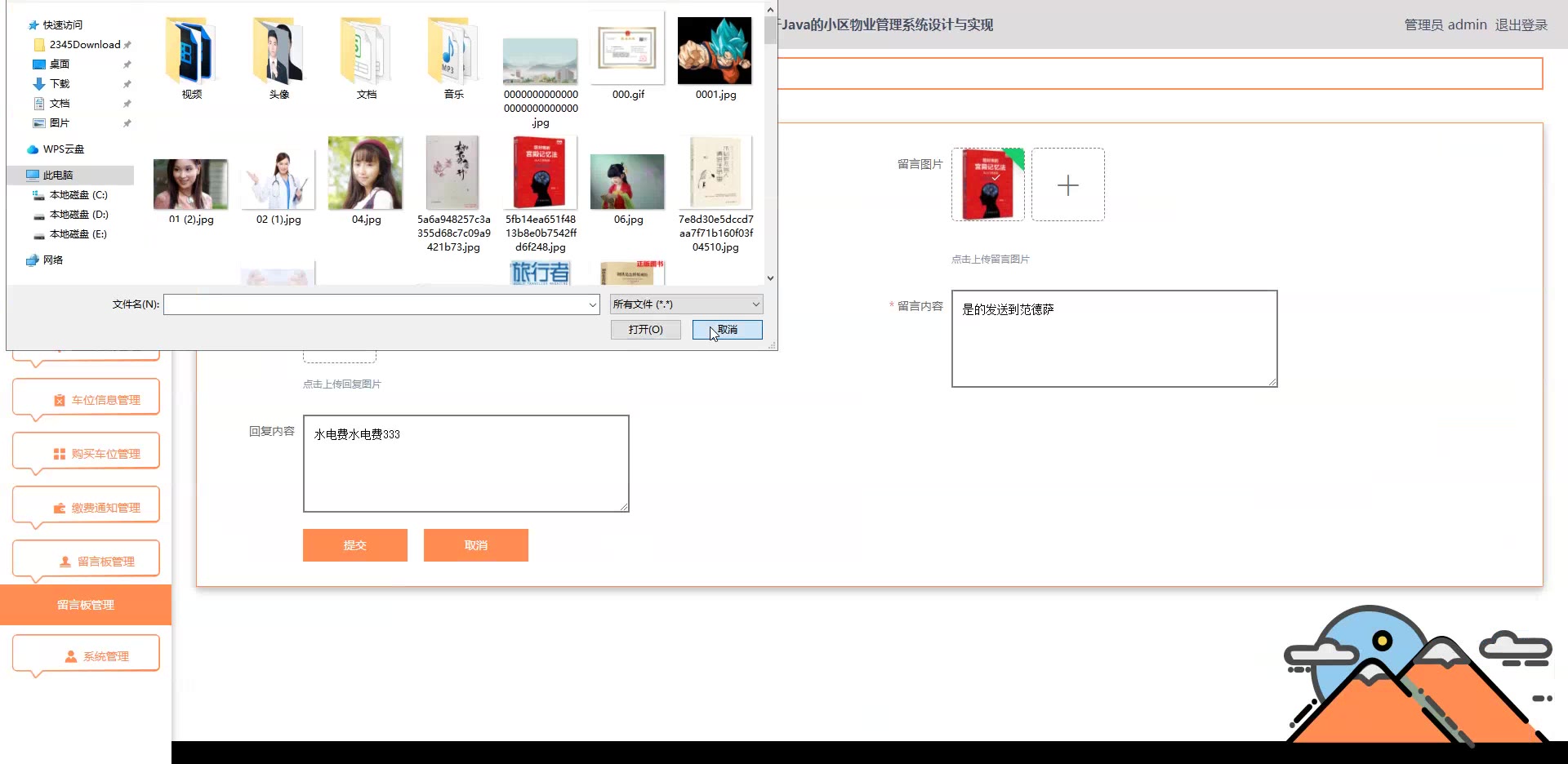Open the 所有文件 (*.*) file type dropdown
This screenshot has width=1568, height=764.
click(686, 304)
